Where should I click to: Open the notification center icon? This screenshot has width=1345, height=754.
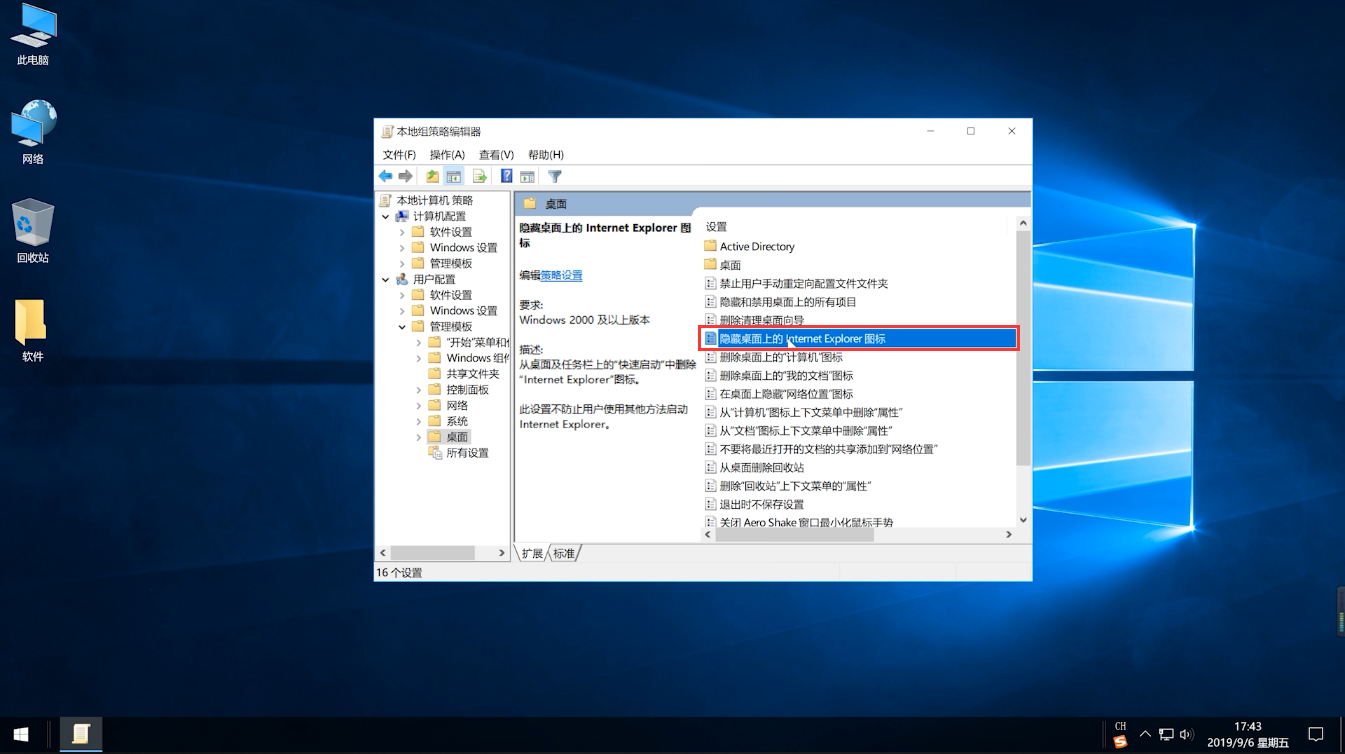(x=1316, y=735)
